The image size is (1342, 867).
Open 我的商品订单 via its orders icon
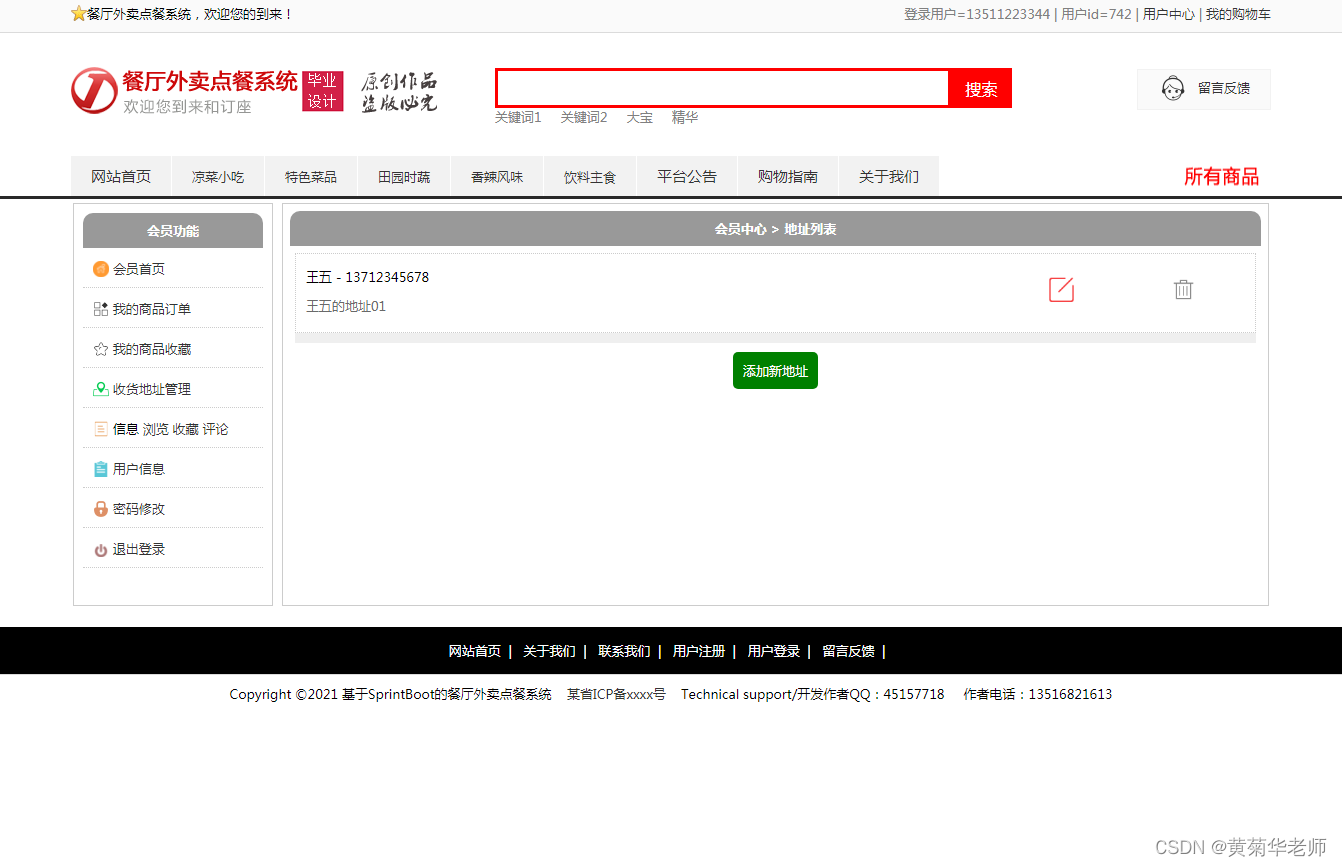100,308
